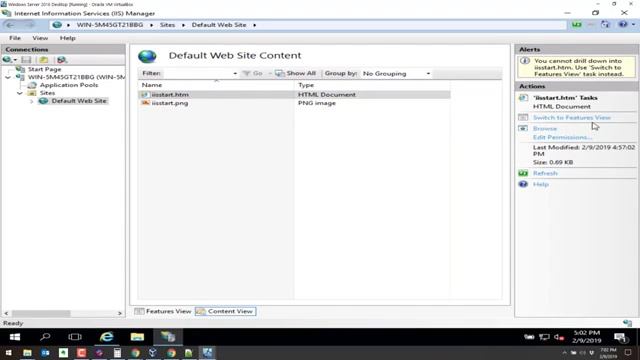Screen dimensions: 640x360
Task: Click Switch to Features View action link
Action: 571,118
